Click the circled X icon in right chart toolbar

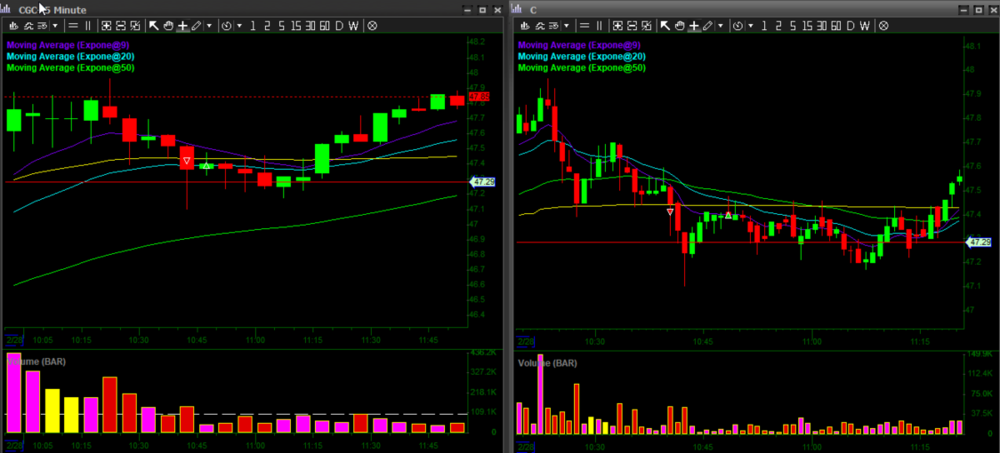click(883, 25)
